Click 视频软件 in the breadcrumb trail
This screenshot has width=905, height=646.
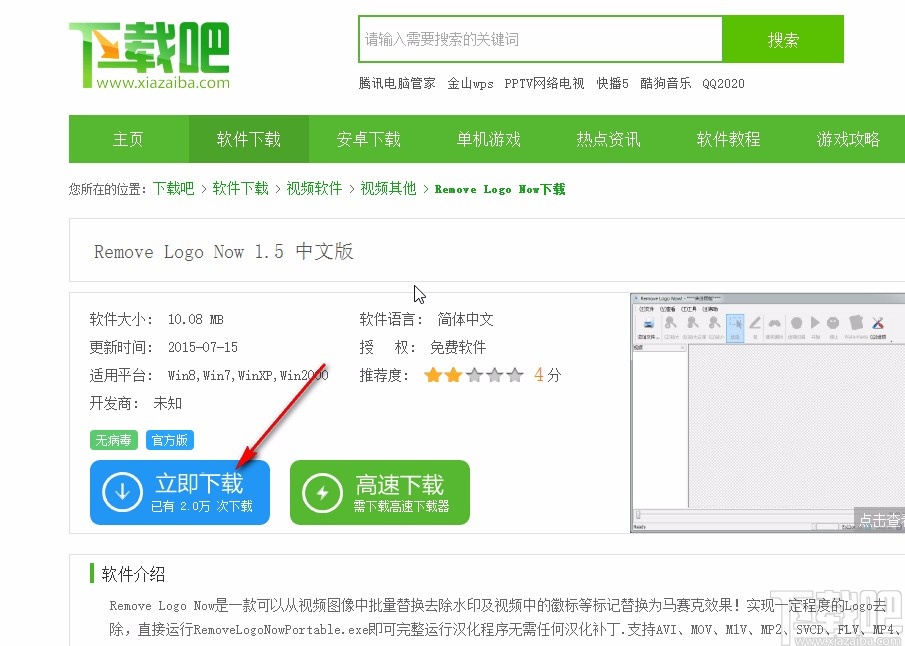coord(315,189)
